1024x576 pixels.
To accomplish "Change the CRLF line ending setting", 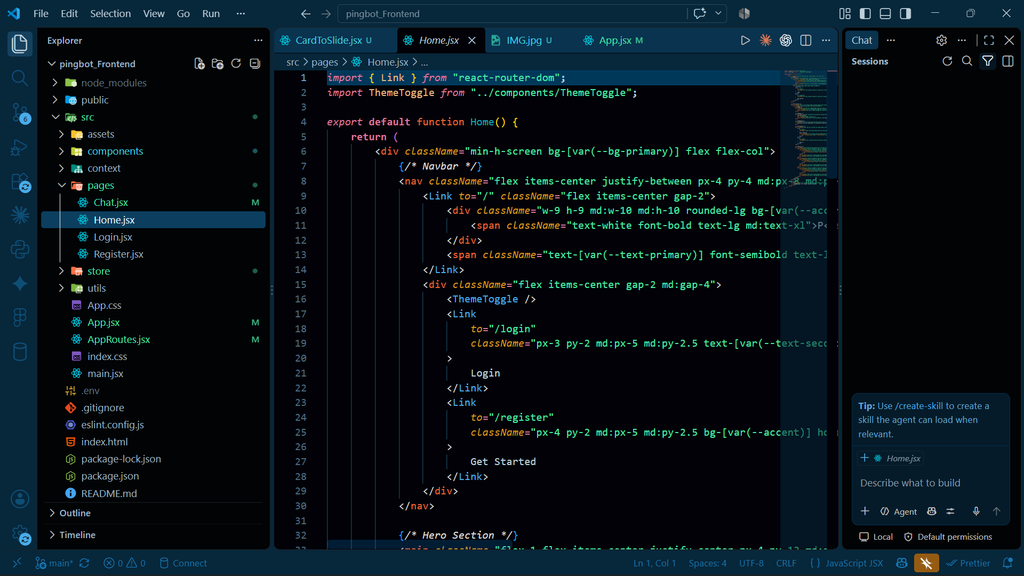I will 786,563.
